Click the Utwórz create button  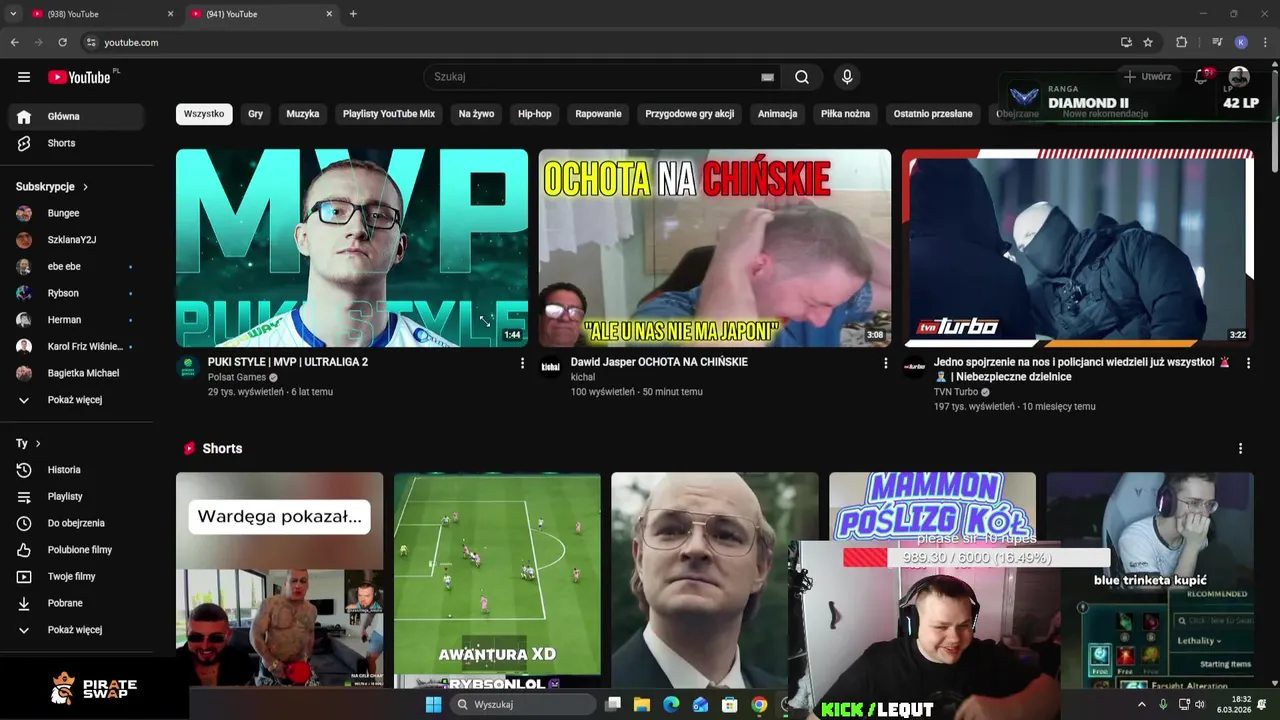(1147, 76)
